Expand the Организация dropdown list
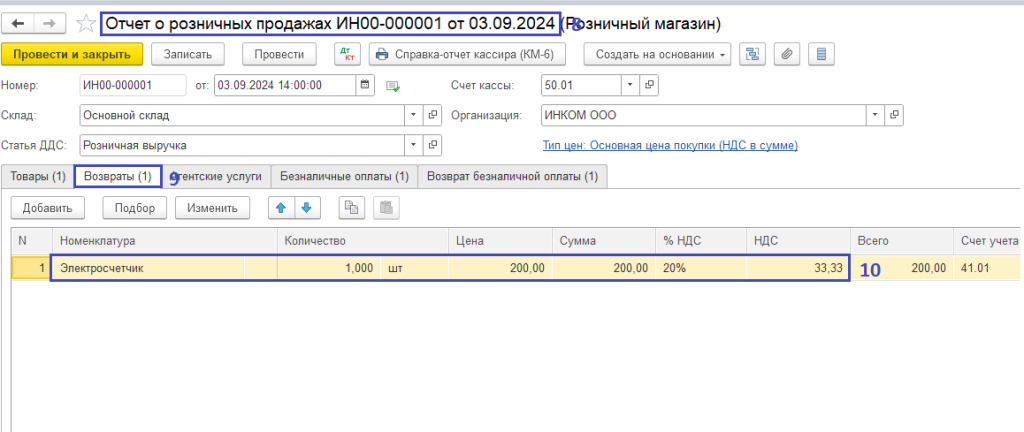The width and height of the screenshot is (1024, 432). point(876,116)
